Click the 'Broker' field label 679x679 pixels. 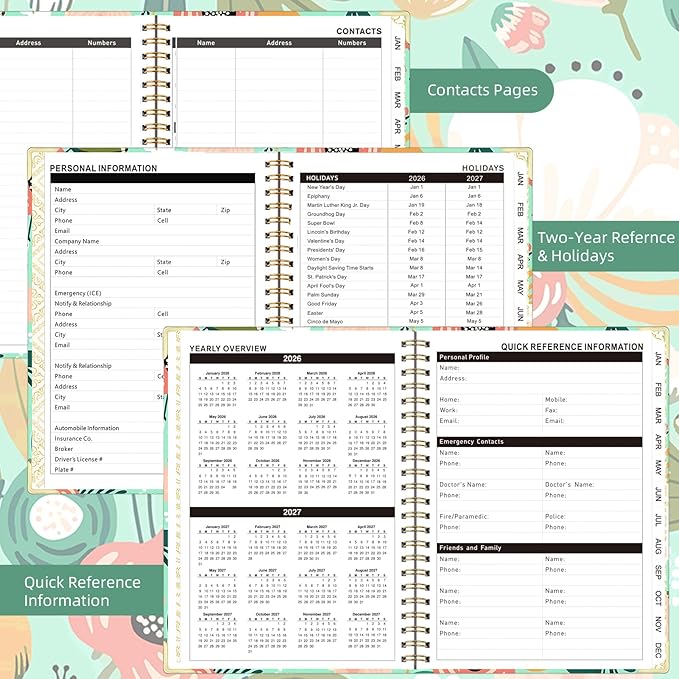point(64,449)
